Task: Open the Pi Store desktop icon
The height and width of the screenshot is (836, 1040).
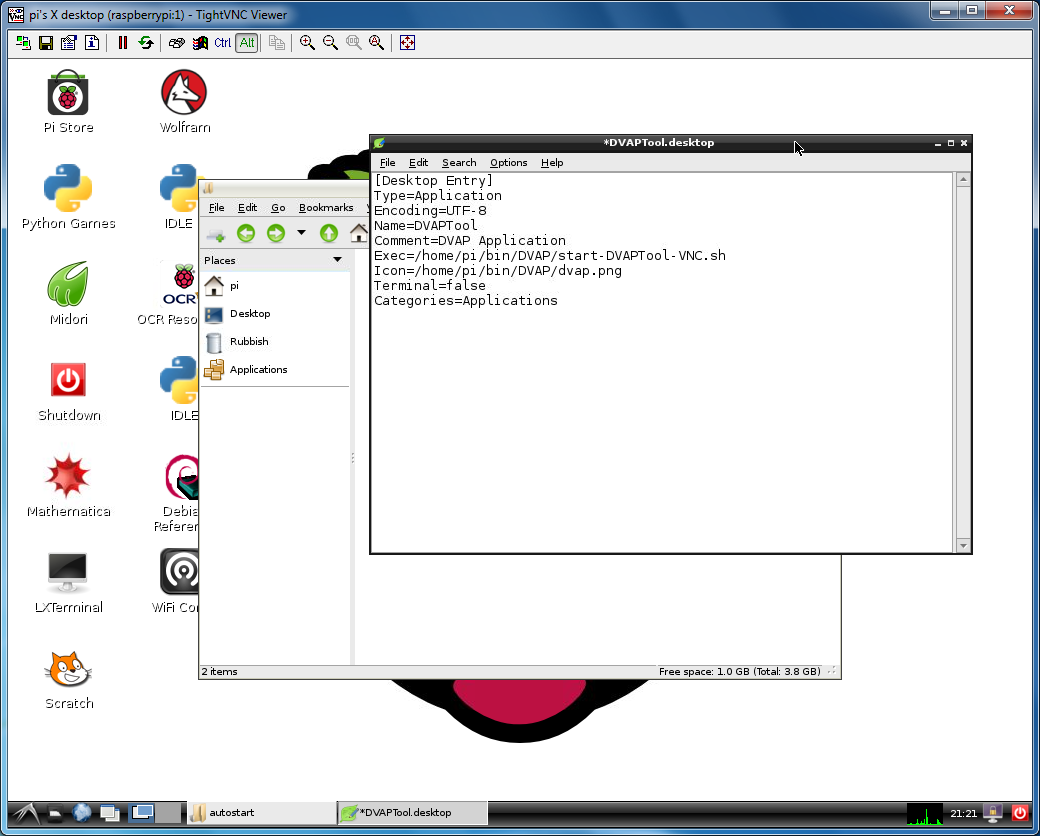Action: tap(68, 102)
